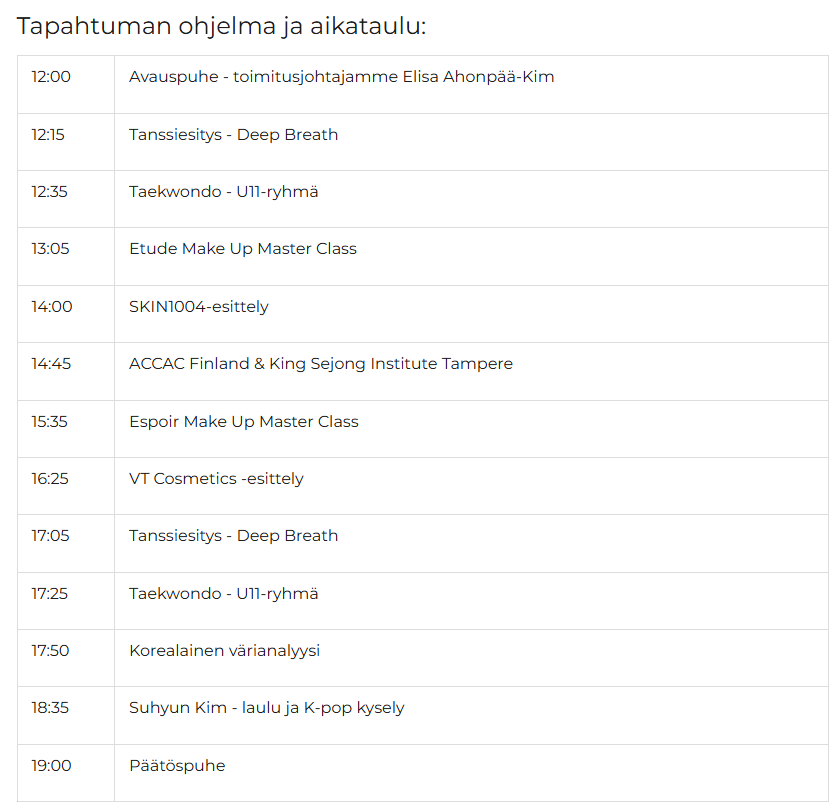Select Suhyun Kim laulu ja K-pop kysely
Screen dimensions: 840x809
tap(266, 708)
